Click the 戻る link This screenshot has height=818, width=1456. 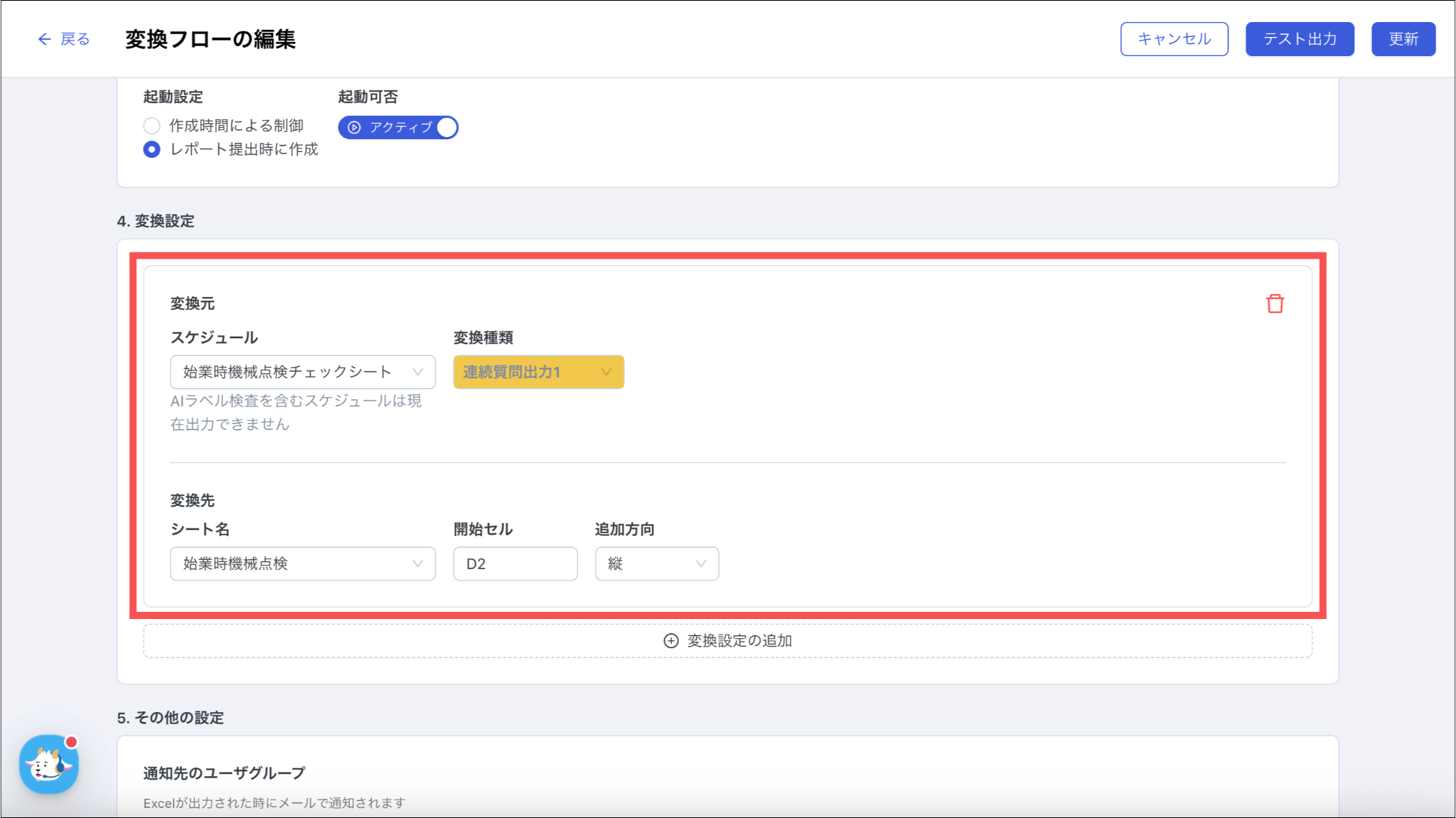(x=75, y=39)
